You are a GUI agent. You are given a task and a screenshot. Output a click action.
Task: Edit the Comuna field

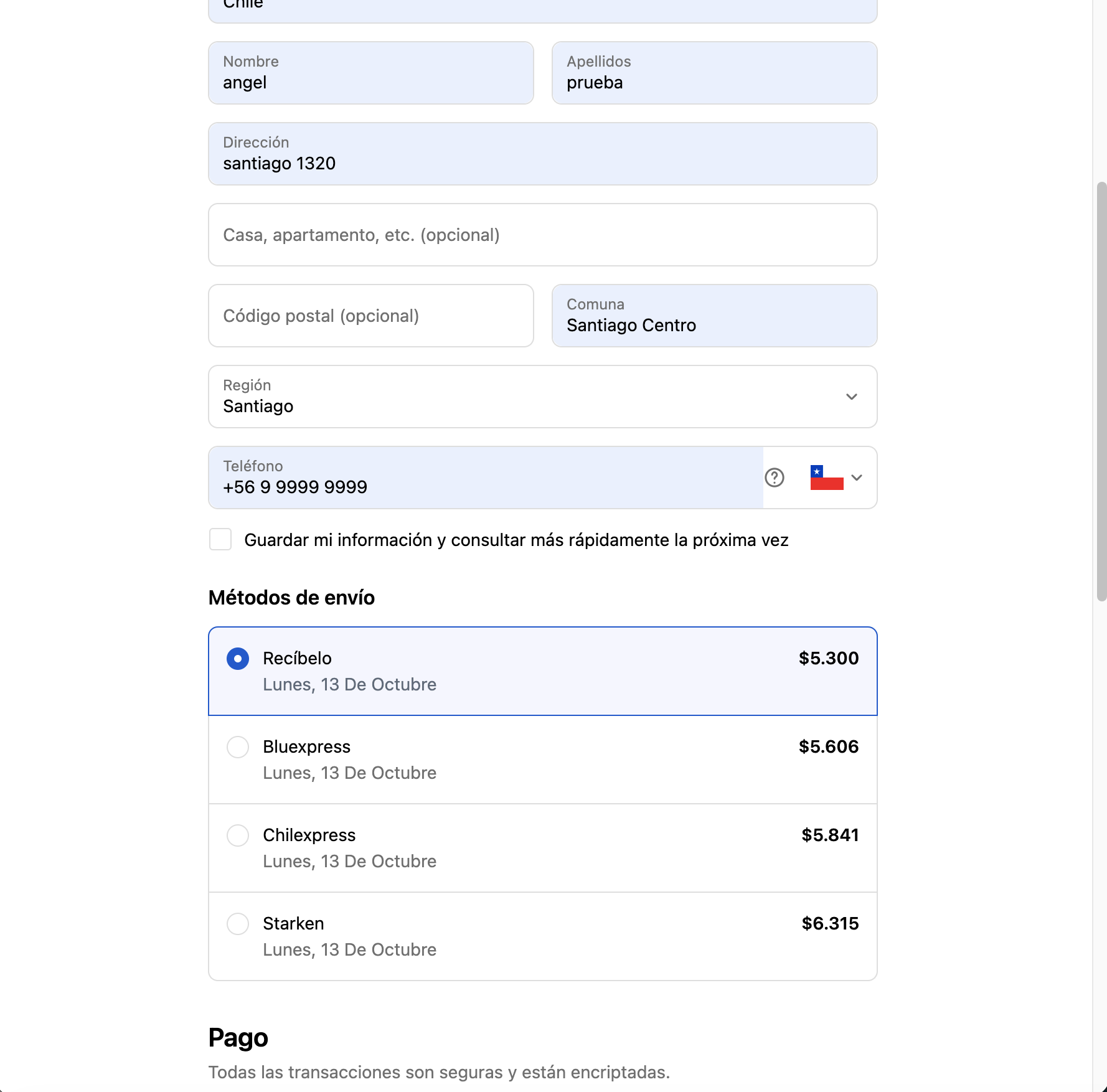[714, 316]
